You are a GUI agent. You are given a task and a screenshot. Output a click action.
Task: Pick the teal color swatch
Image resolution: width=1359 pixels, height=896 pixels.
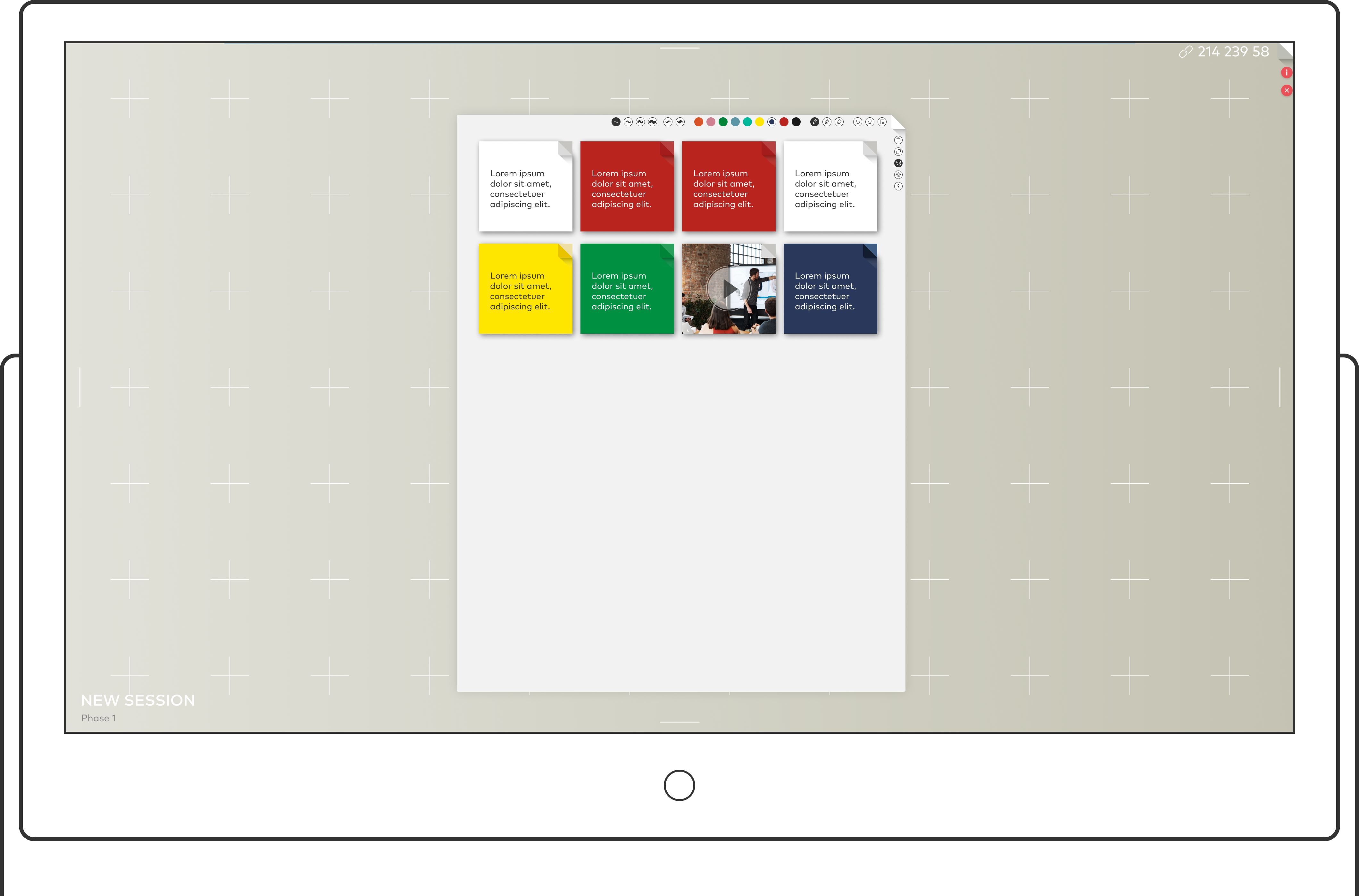click(x=747, y=122)
